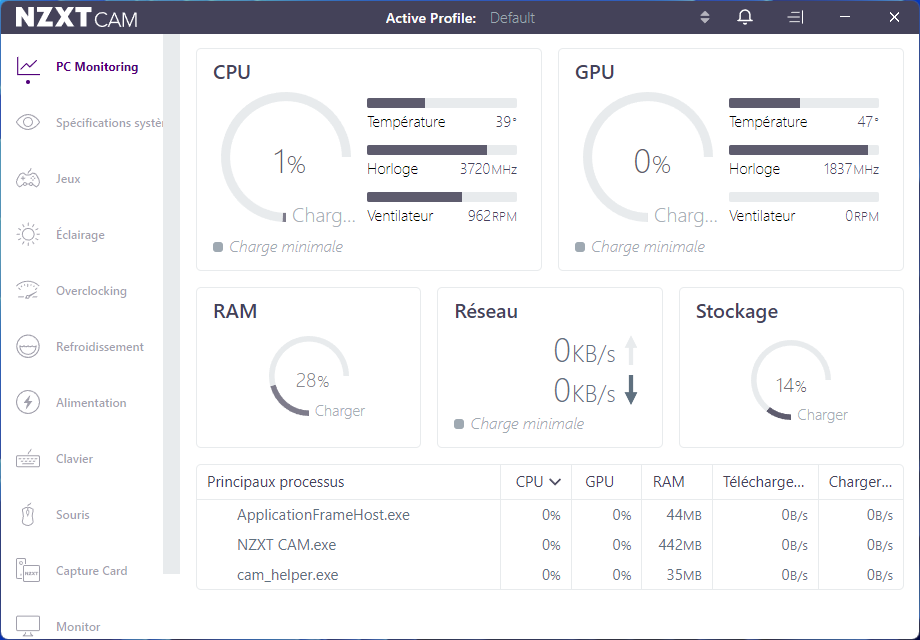
Task: Click the Refroidissement cooling icon
Action: (28, 347)
